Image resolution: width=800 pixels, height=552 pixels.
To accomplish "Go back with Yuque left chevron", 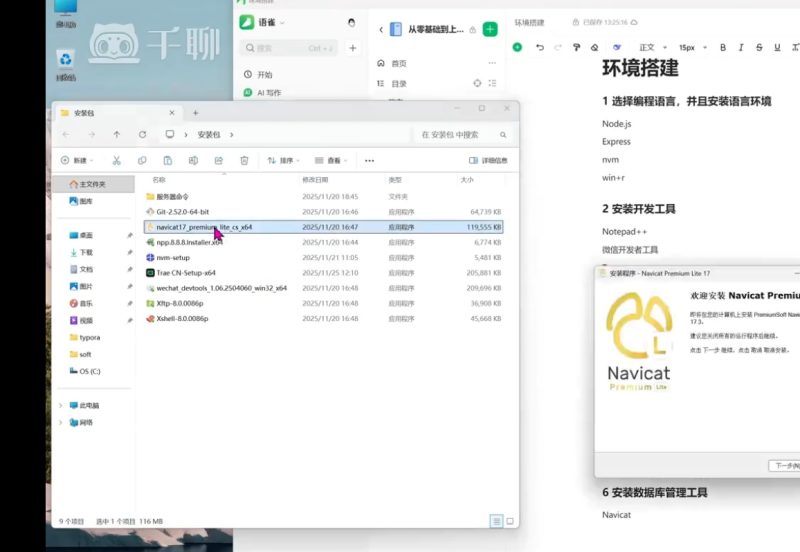I will point(381,30).
